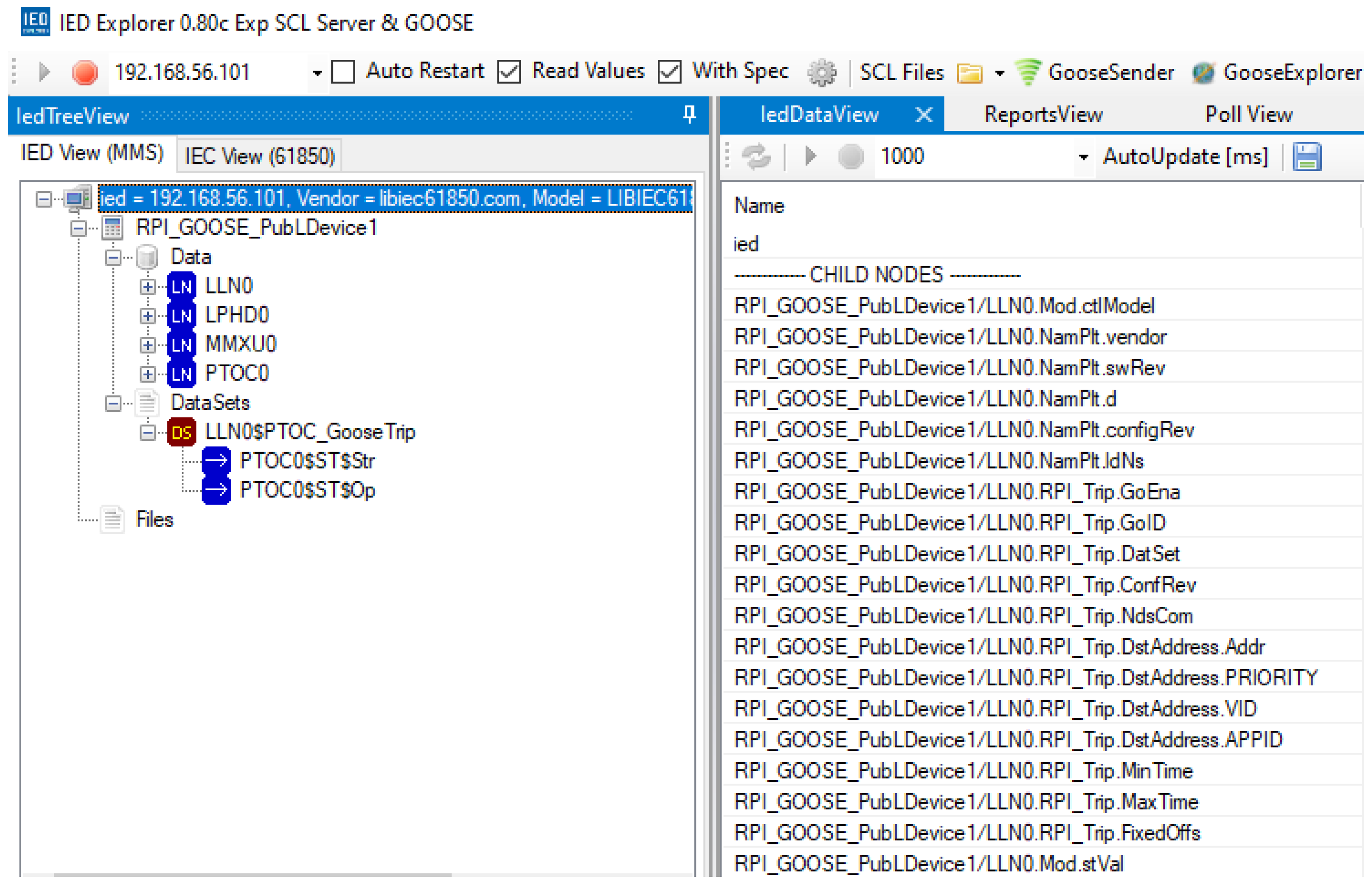Click the red Stop connection button
Image resolution: width=1372 pixels, height=889 pixels.
[x=85, y=72]
